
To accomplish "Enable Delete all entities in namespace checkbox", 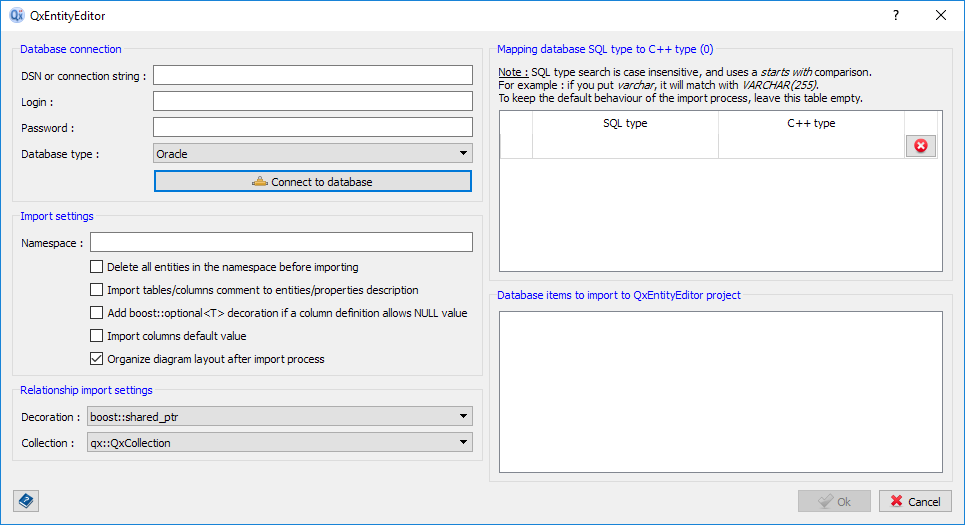I will [97, 267].
